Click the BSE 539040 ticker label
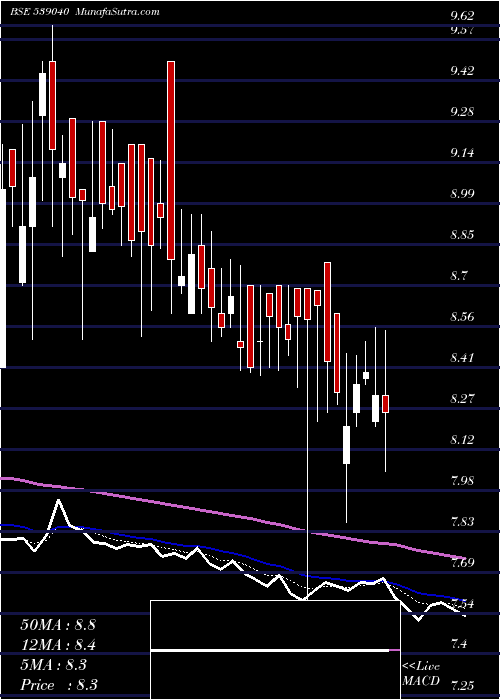Image resolution: width=500 pixels, height=700 pixels. pyautogui.click(x=39, y=12)
